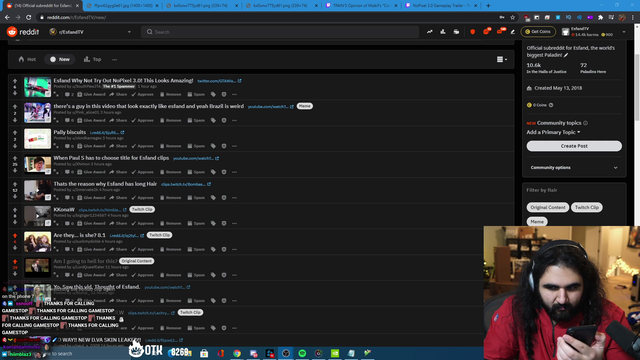640x360 pixels.
Task: Downvote the NoPixel 3.0 post
Action: (x=15, y=93)
